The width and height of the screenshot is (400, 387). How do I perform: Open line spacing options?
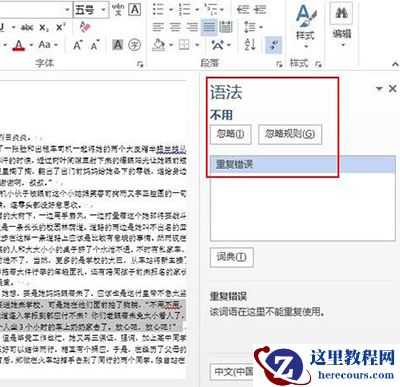pyautogui.click(x=250, y=27)
